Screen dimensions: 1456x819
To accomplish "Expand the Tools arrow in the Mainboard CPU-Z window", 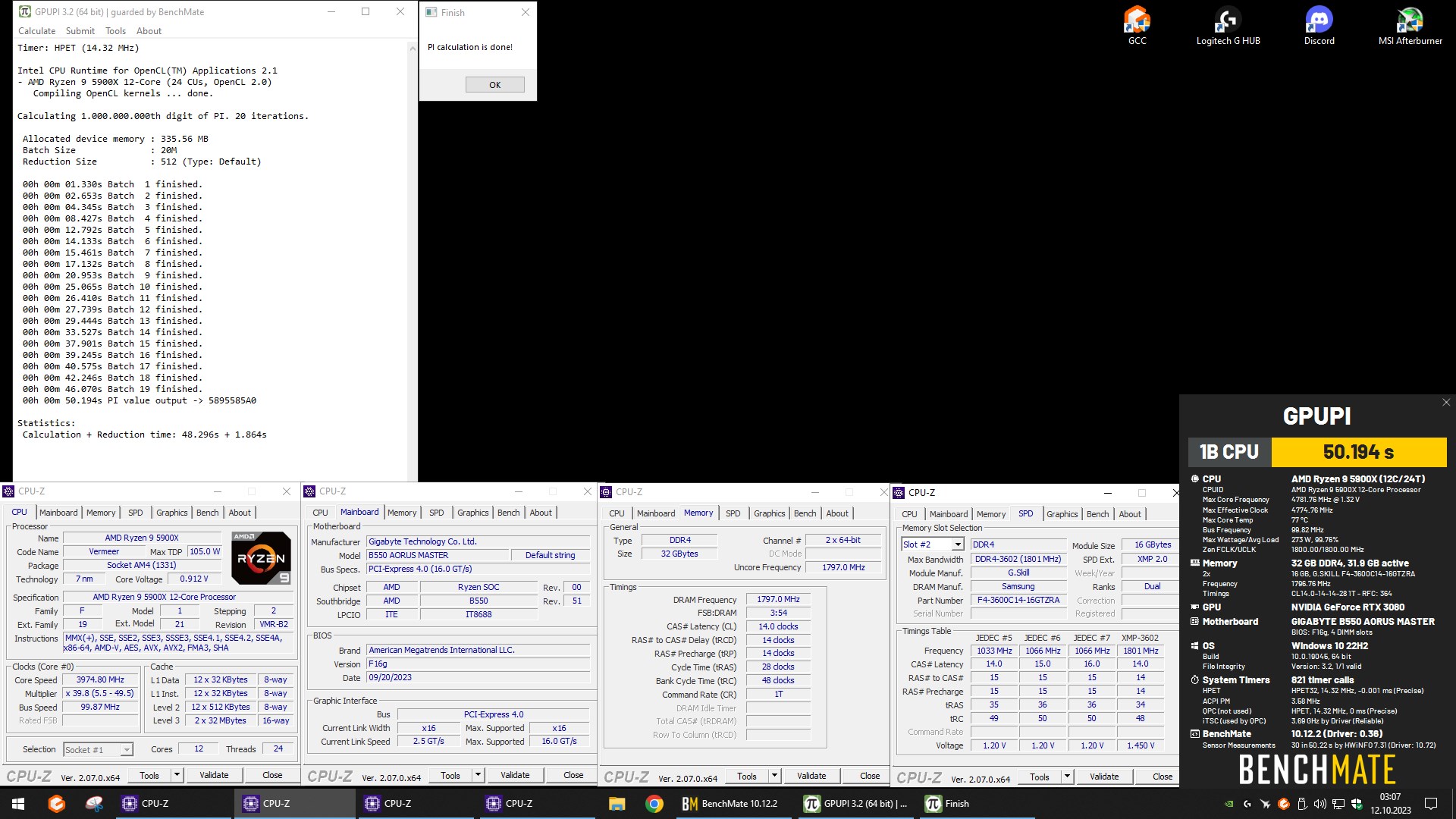I will (478, 775).
